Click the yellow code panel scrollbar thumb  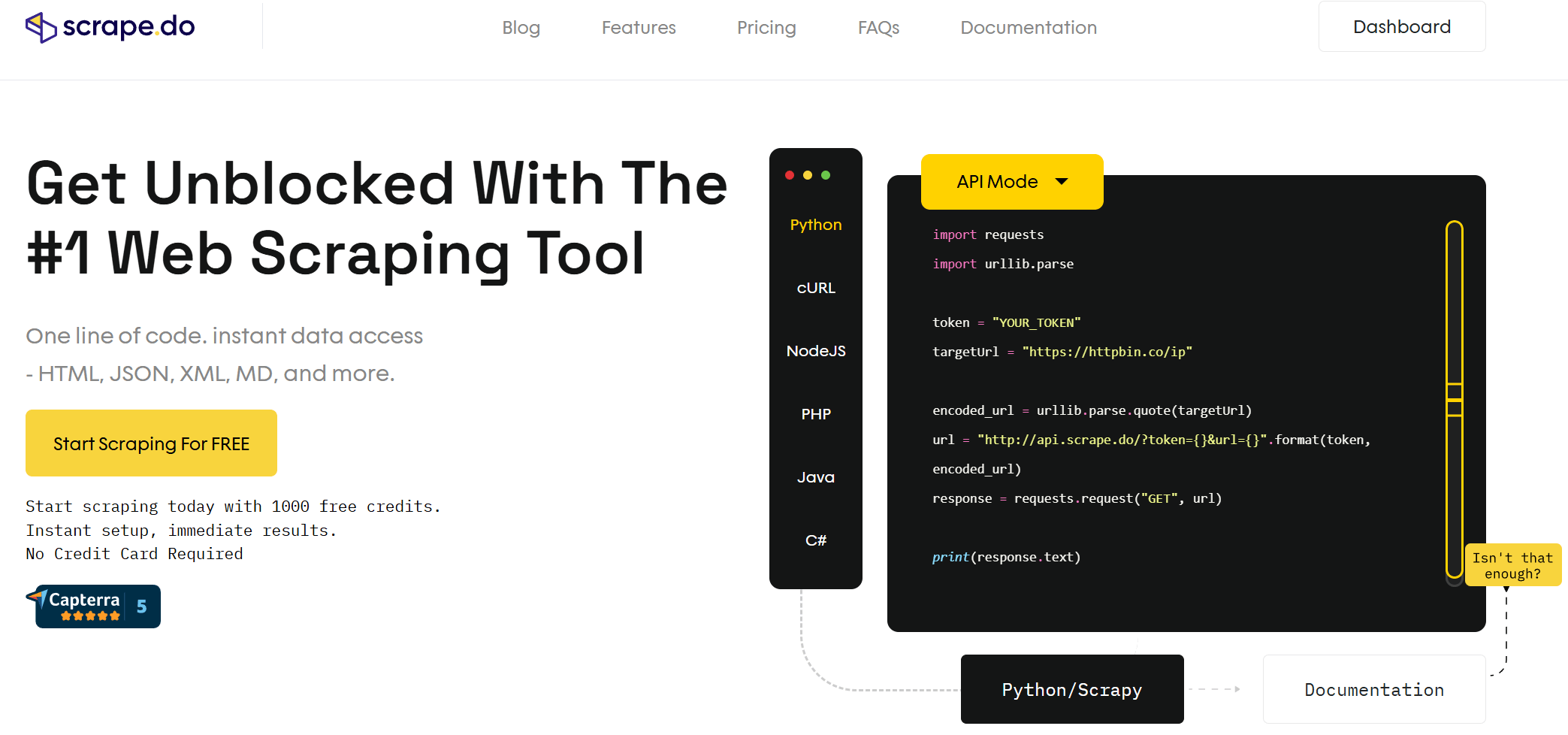(x=1455, y=399)
